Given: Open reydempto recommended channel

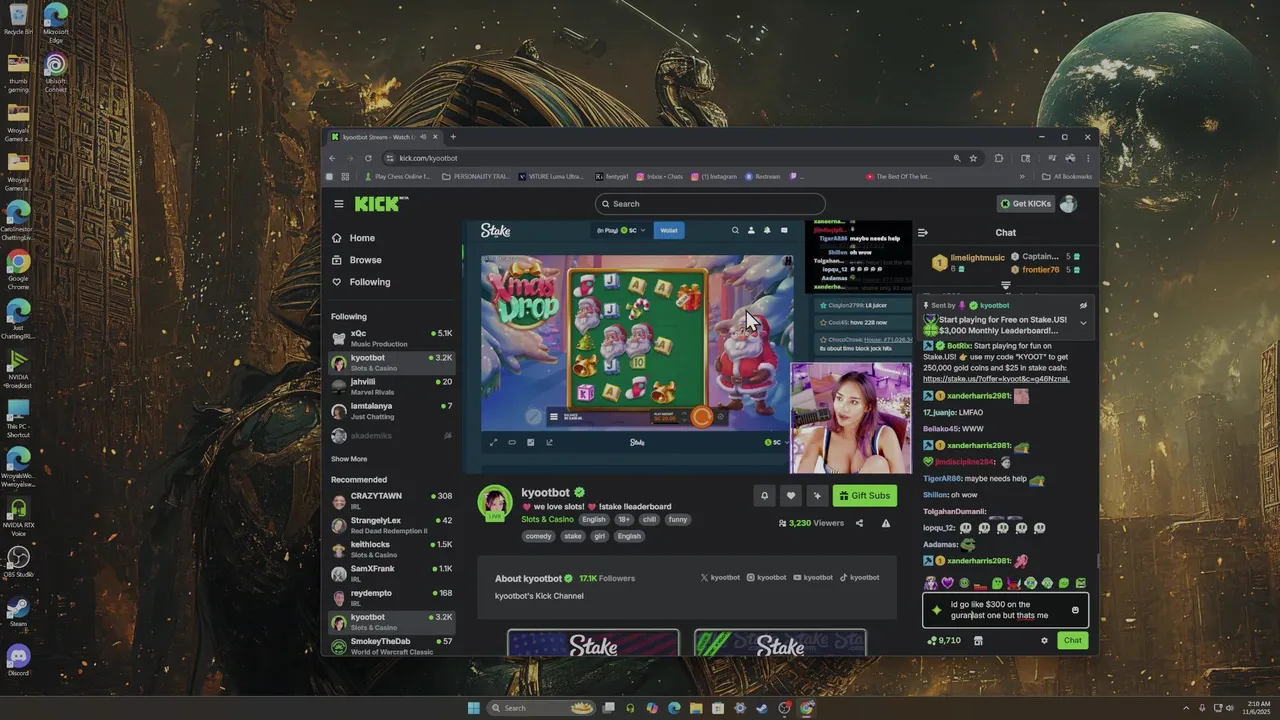Looking at the screenshot, I should [392, 597].
